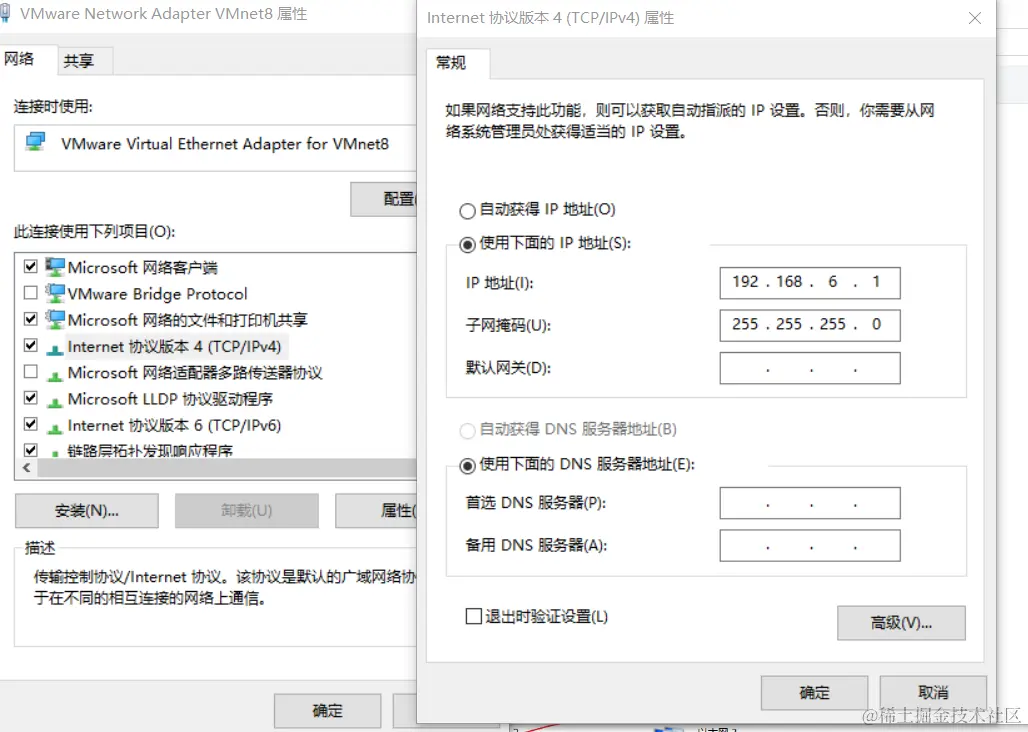The image size is (1028, 732).
Task: Select the Microsoft 网络适配器多路传送器协议 row text
Action: pos(195,373)
